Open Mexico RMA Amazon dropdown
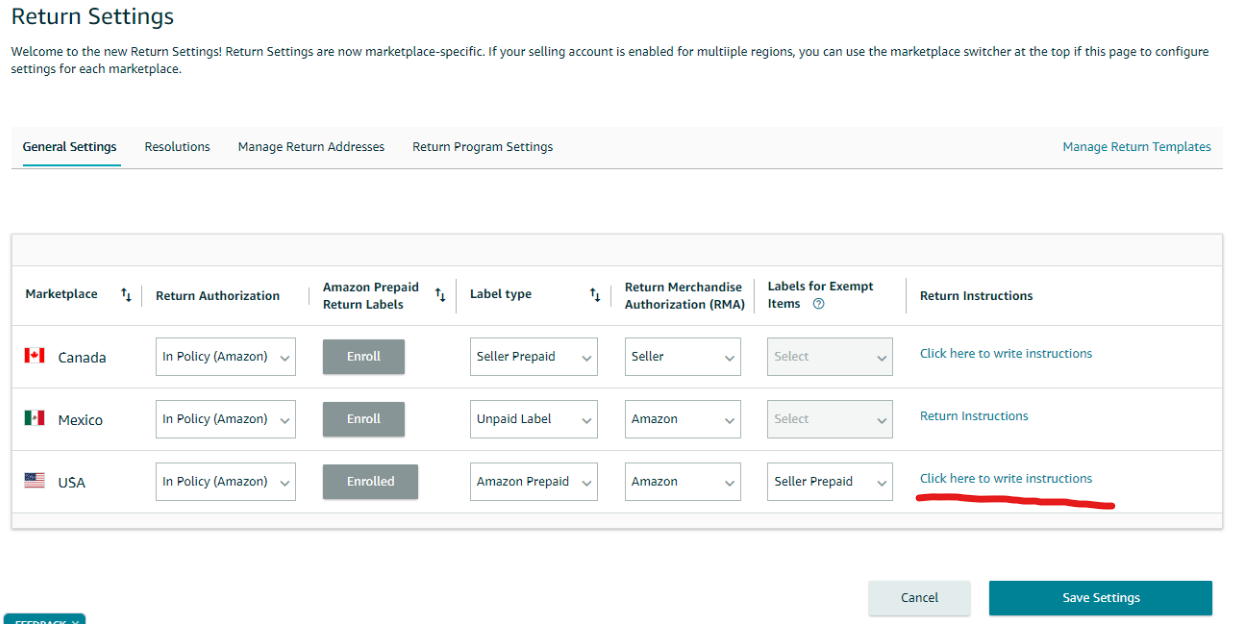Screen dimensions: 1246x624 click(x=683, y=419)
